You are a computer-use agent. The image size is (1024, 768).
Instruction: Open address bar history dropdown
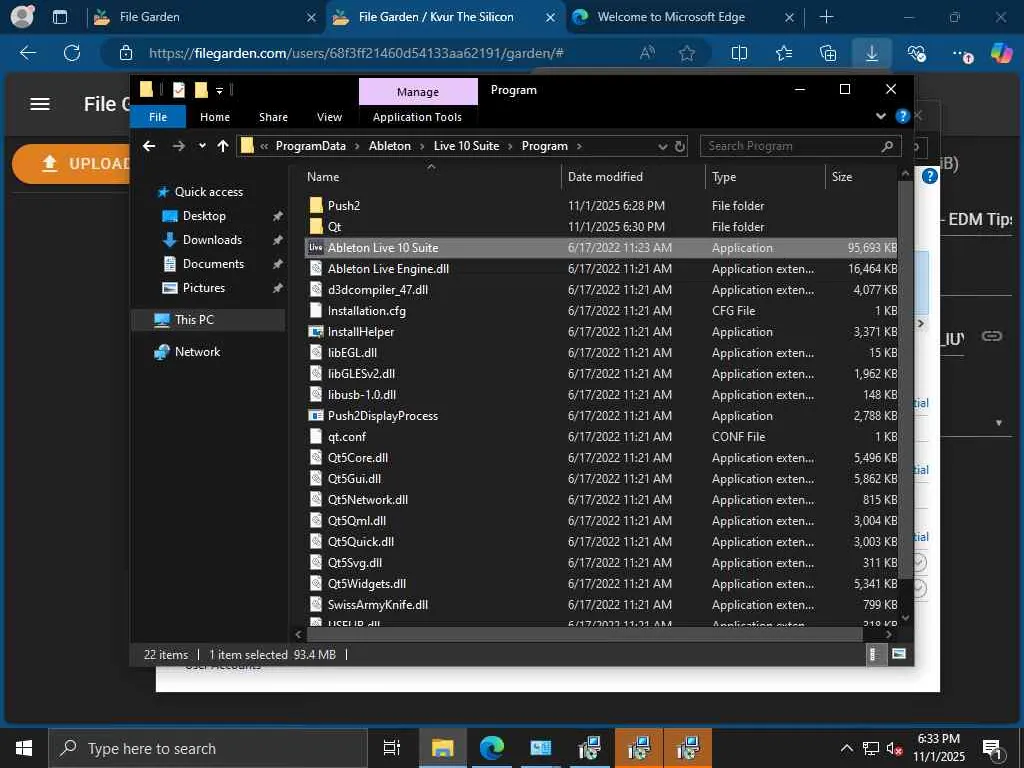pos(663,147)
